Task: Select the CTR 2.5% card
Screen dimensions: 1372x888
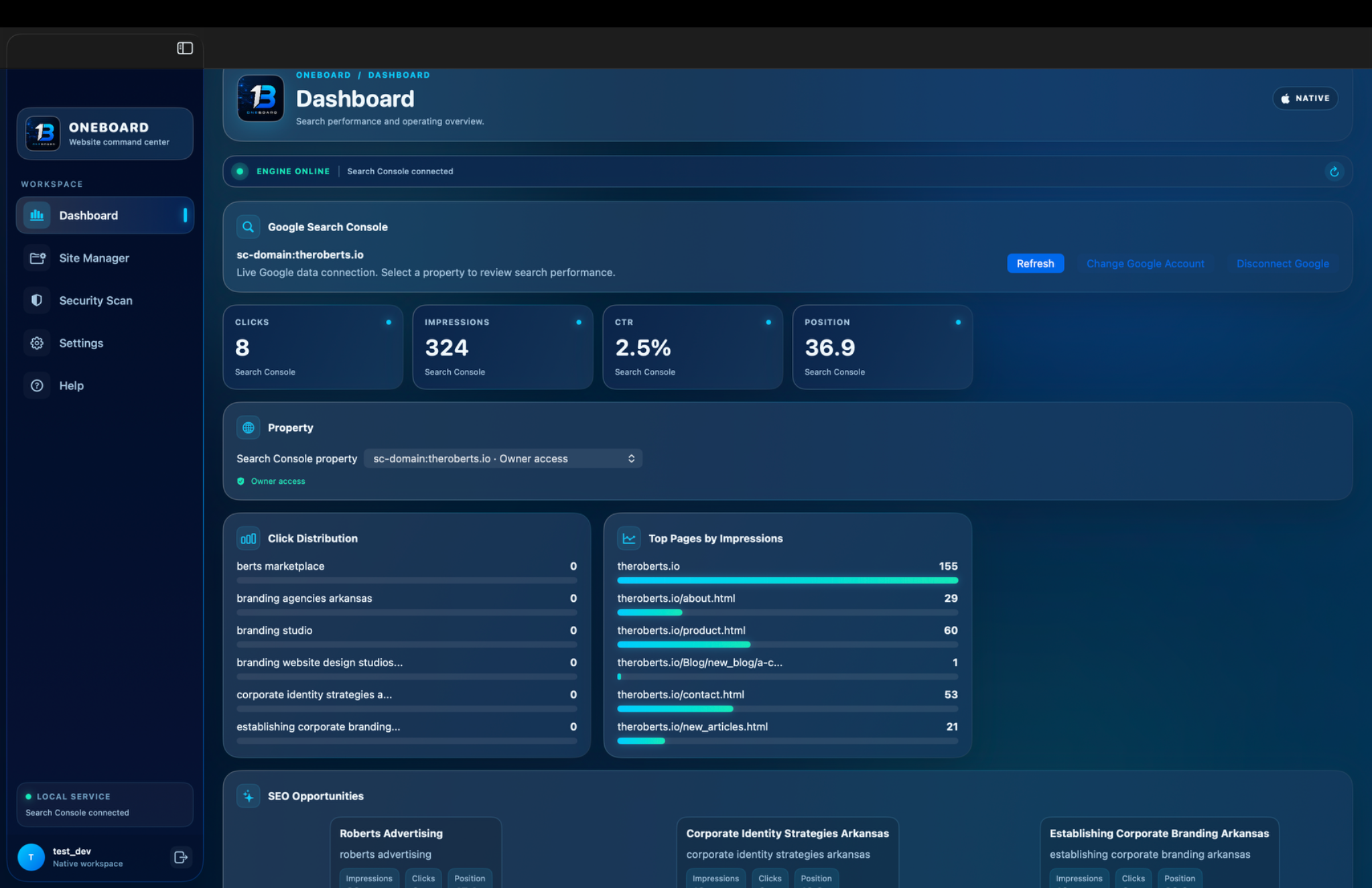Action: click(x=693, y=347)
